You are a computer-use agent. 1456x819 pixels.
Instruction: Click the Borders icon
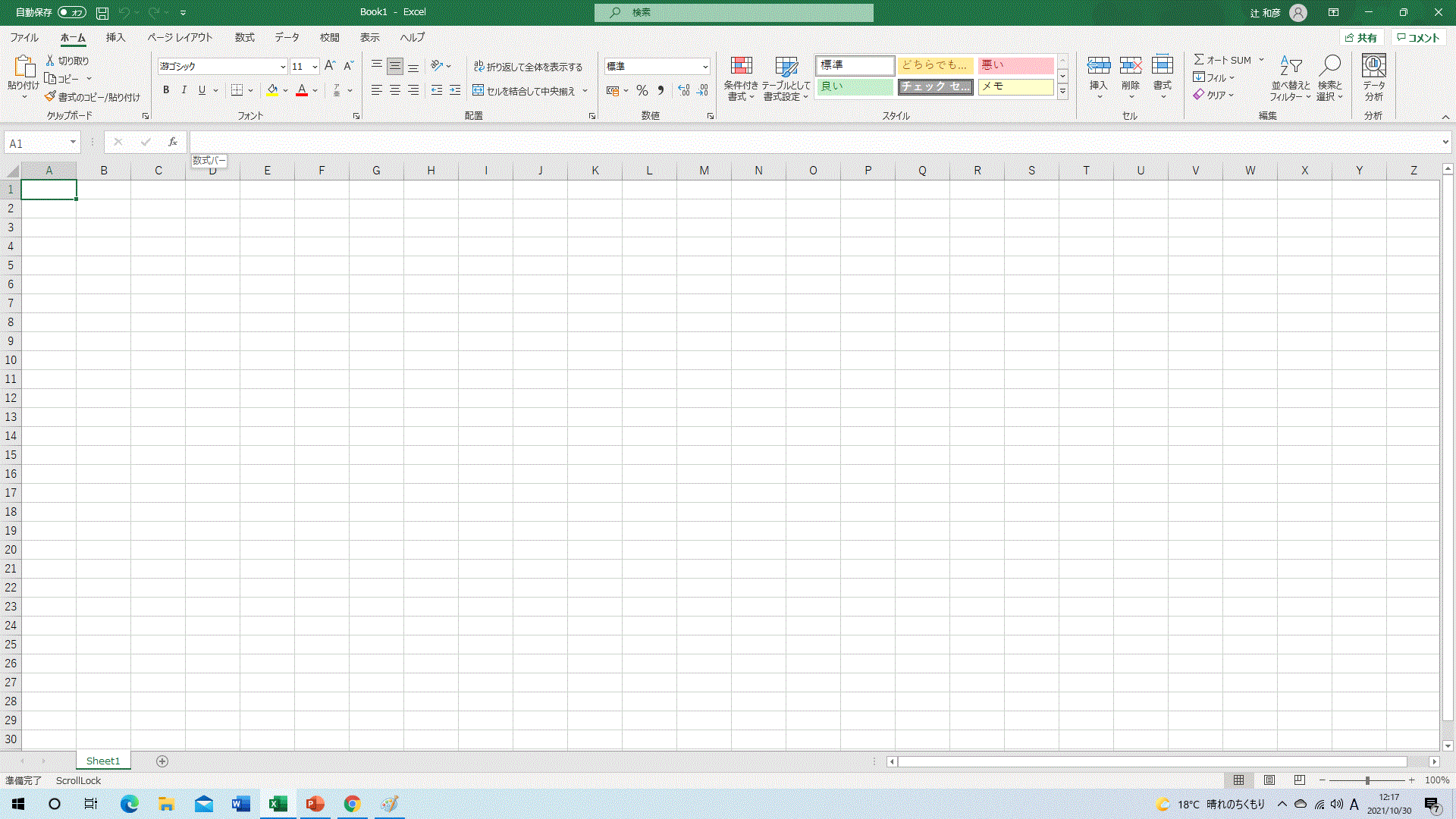[237, 90]
